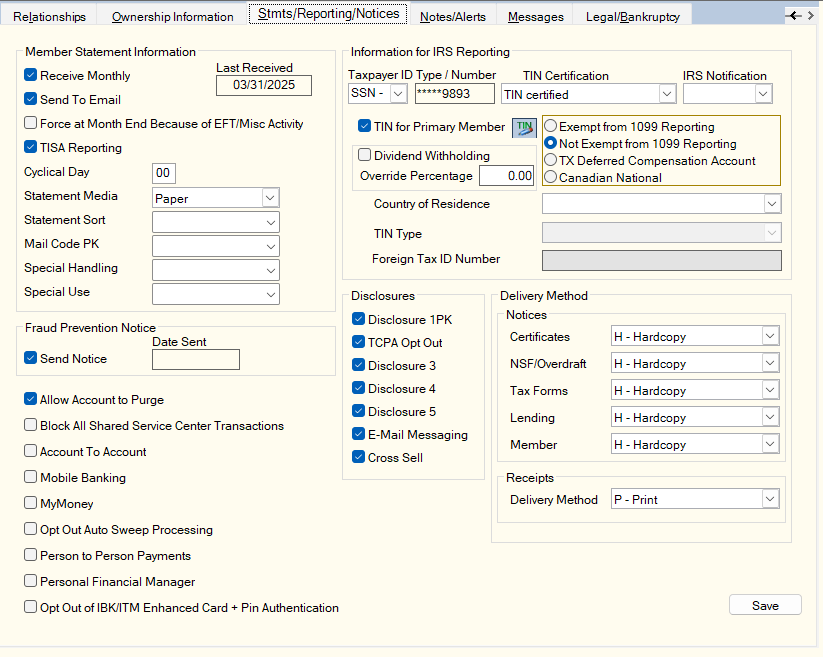Check Opt Out Auto Sweep Processing

tap(30, 529)
